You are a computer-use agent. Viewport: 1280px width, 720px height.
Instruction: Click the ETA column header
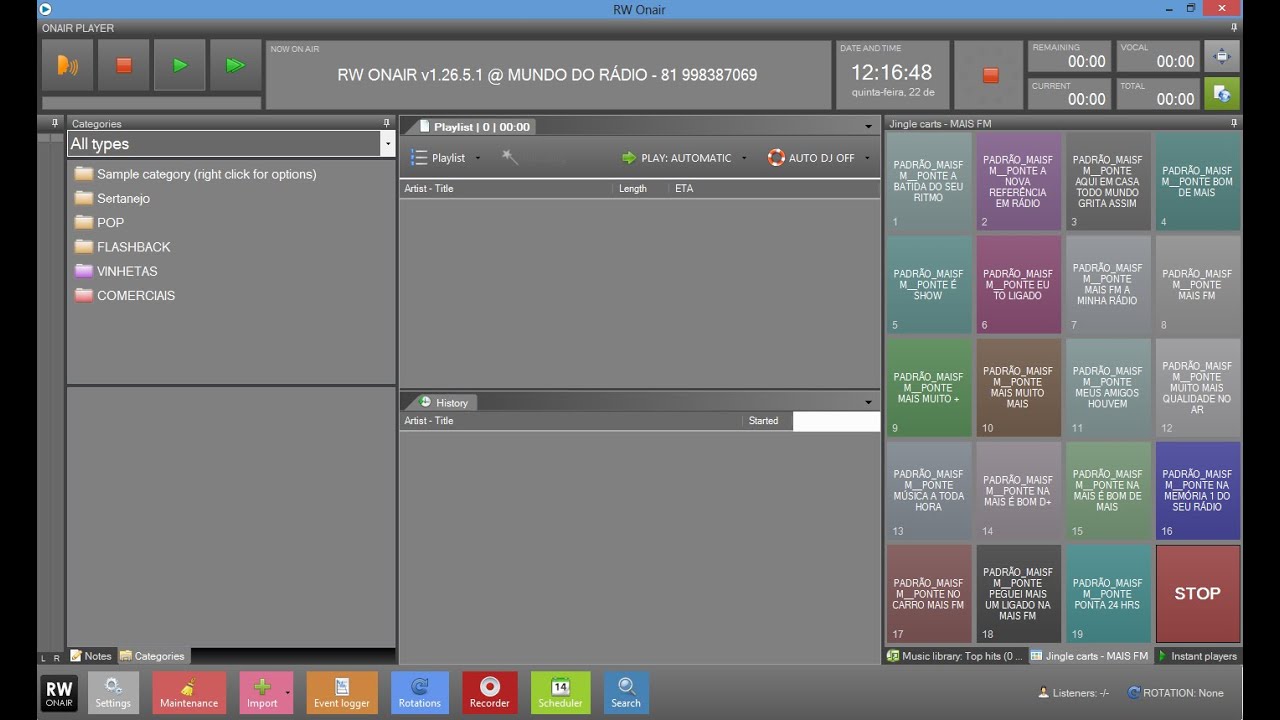point(775,188)
